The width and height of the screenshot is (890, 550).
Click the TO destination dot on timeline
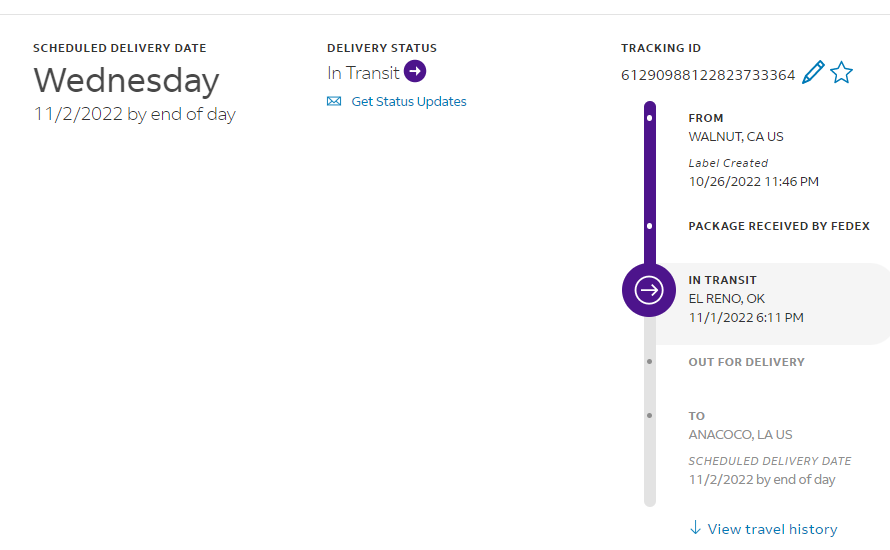coord(650,415)
